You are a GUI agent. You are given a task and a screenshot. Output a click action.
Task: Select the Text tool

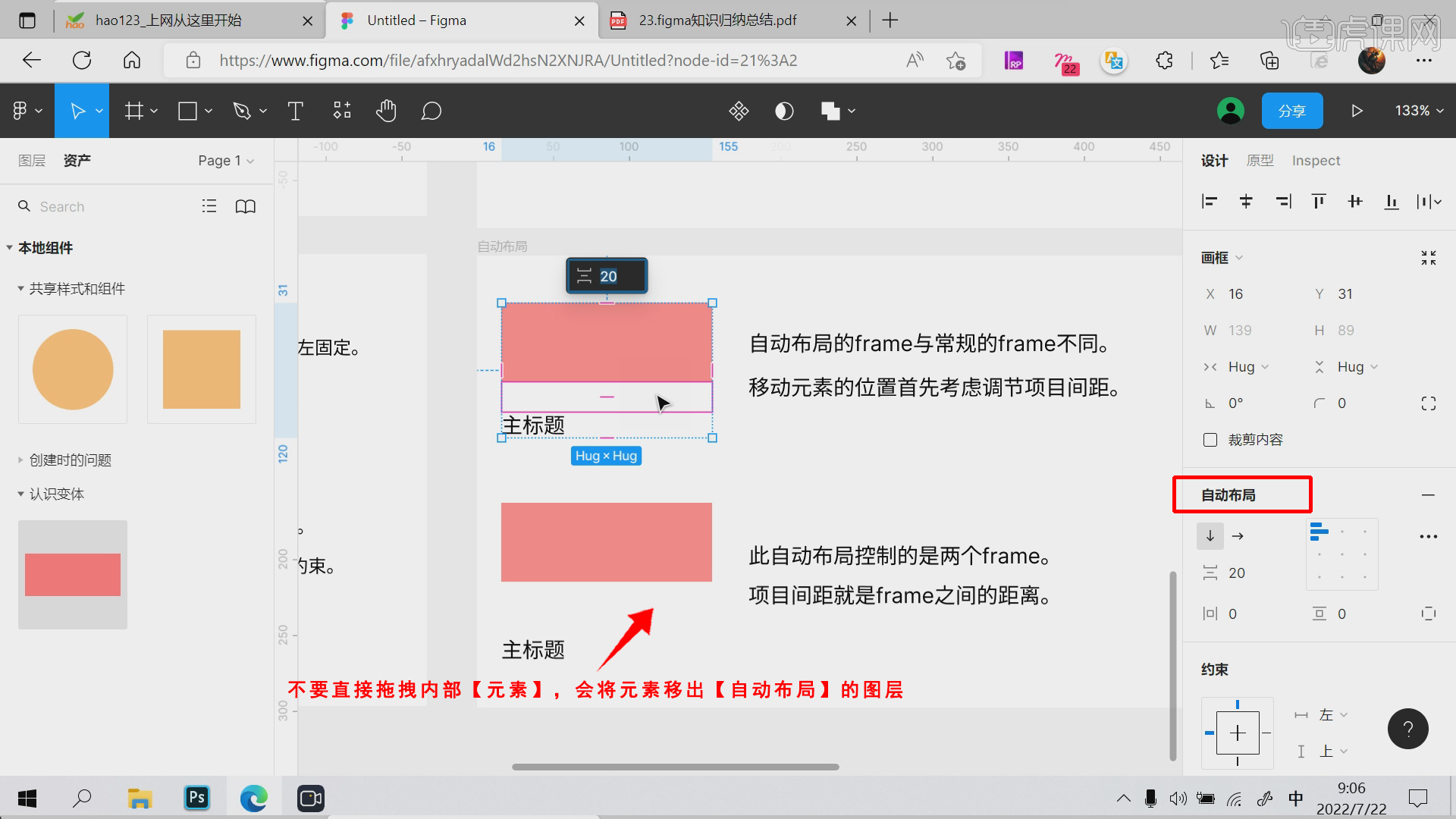(295, 111)
